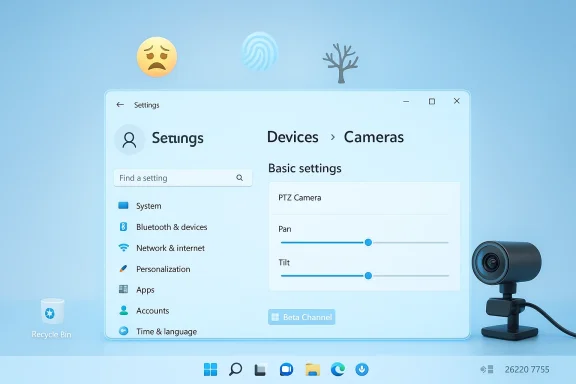Click the Accounts person icon
The image size is (576, 384).
point(124,311)
